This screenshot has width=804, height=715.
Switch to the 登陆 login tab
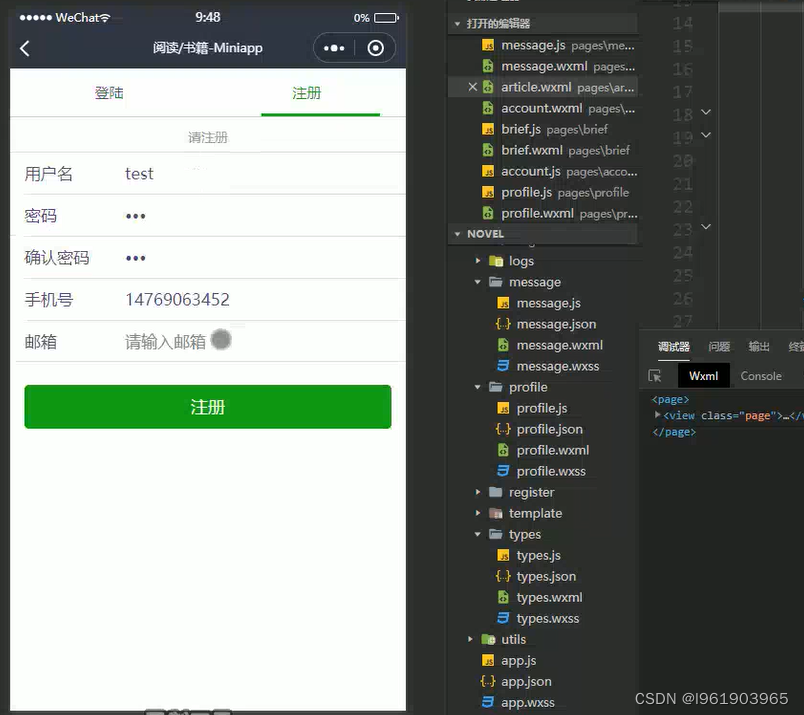pyautogui.click(x=109, y=93)
